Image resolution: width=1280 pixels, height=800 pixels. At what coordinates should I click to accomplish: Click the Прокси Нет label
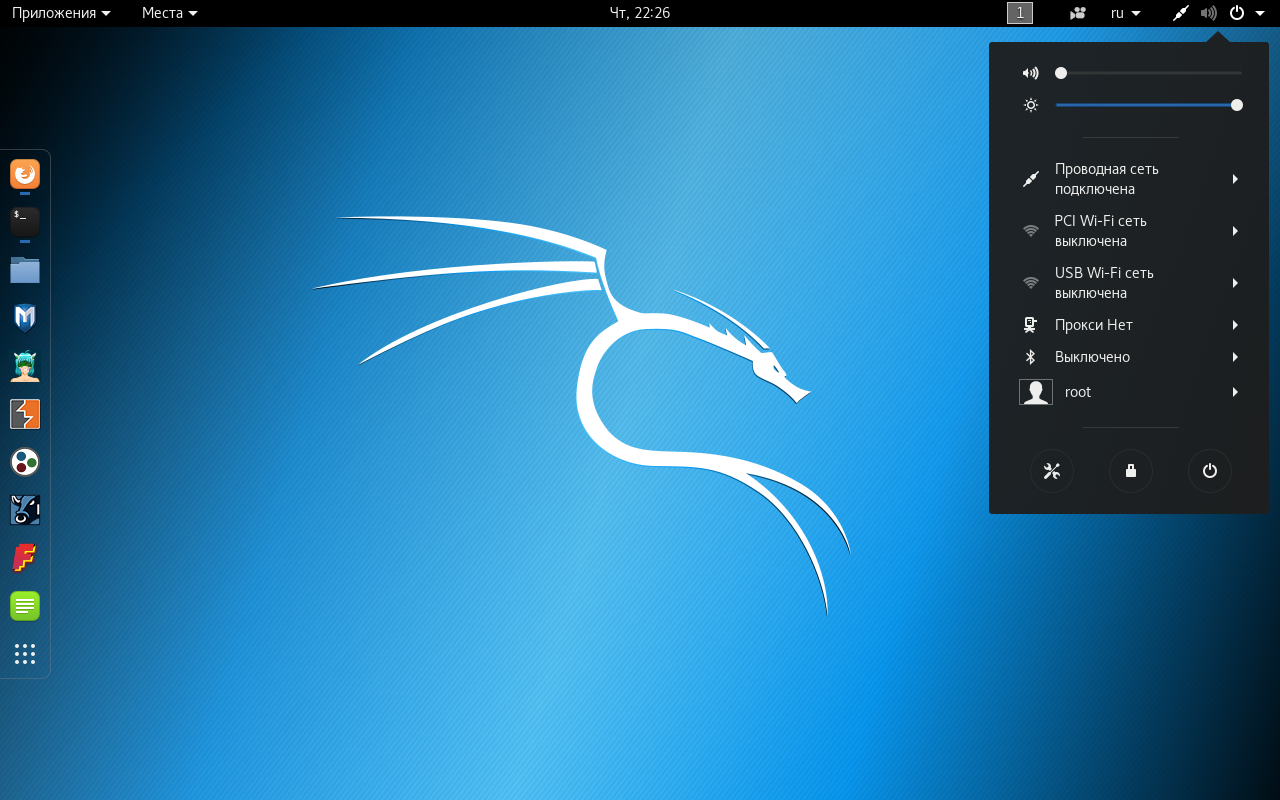(x=1094, y=325)
